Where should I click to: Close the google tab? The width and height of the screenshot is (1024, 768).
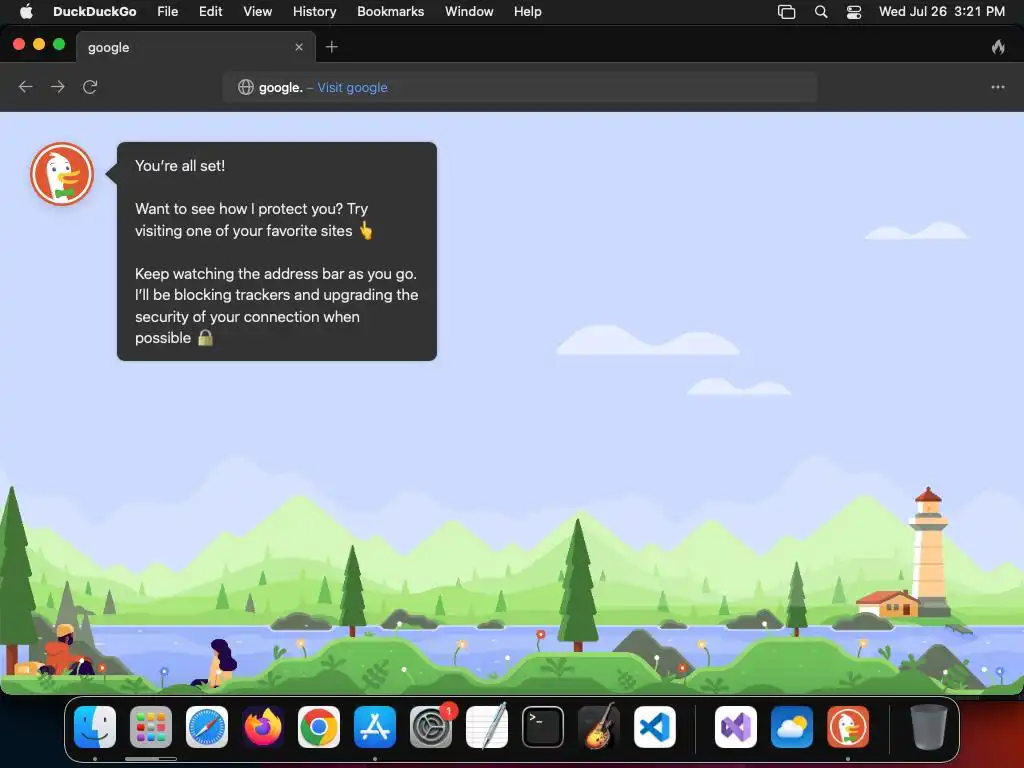(x=299, y=47)
